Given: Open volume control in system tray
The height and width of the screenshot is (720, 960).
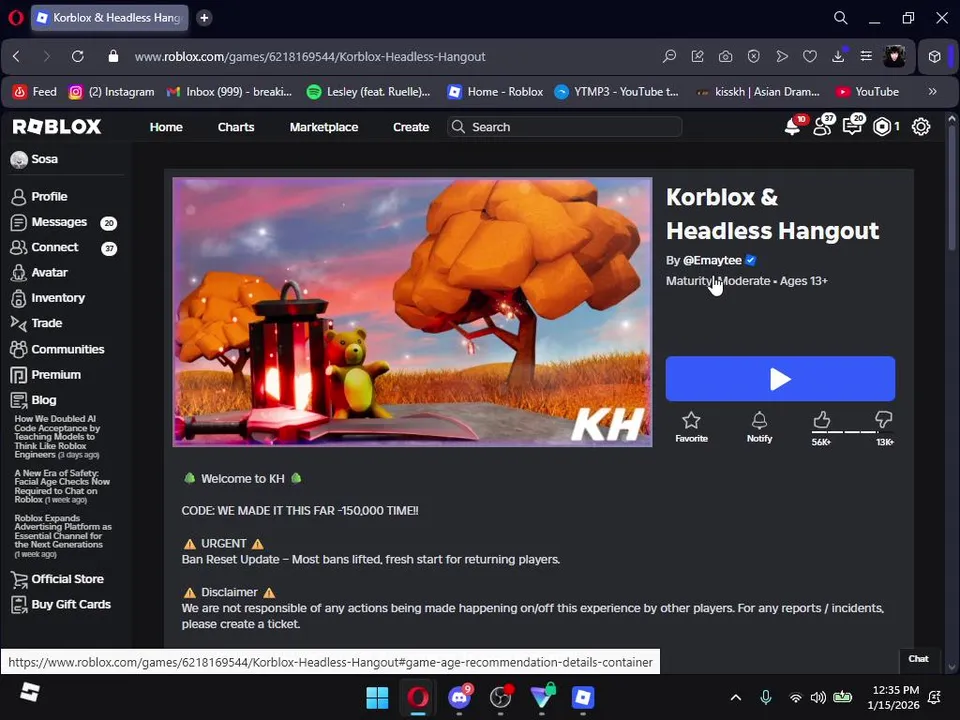Looking at the screenshot, I should tap(818, 697).
